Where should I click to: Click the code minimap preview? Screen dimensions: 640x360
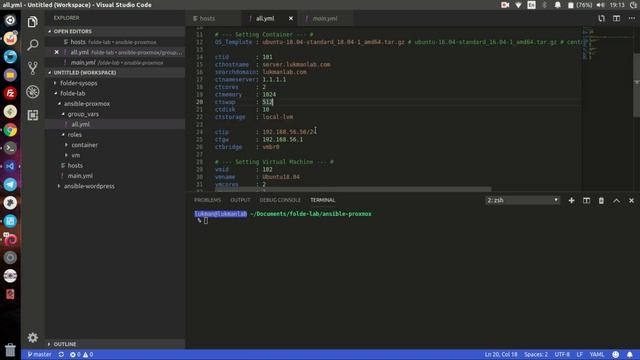(x=607, y=45)
